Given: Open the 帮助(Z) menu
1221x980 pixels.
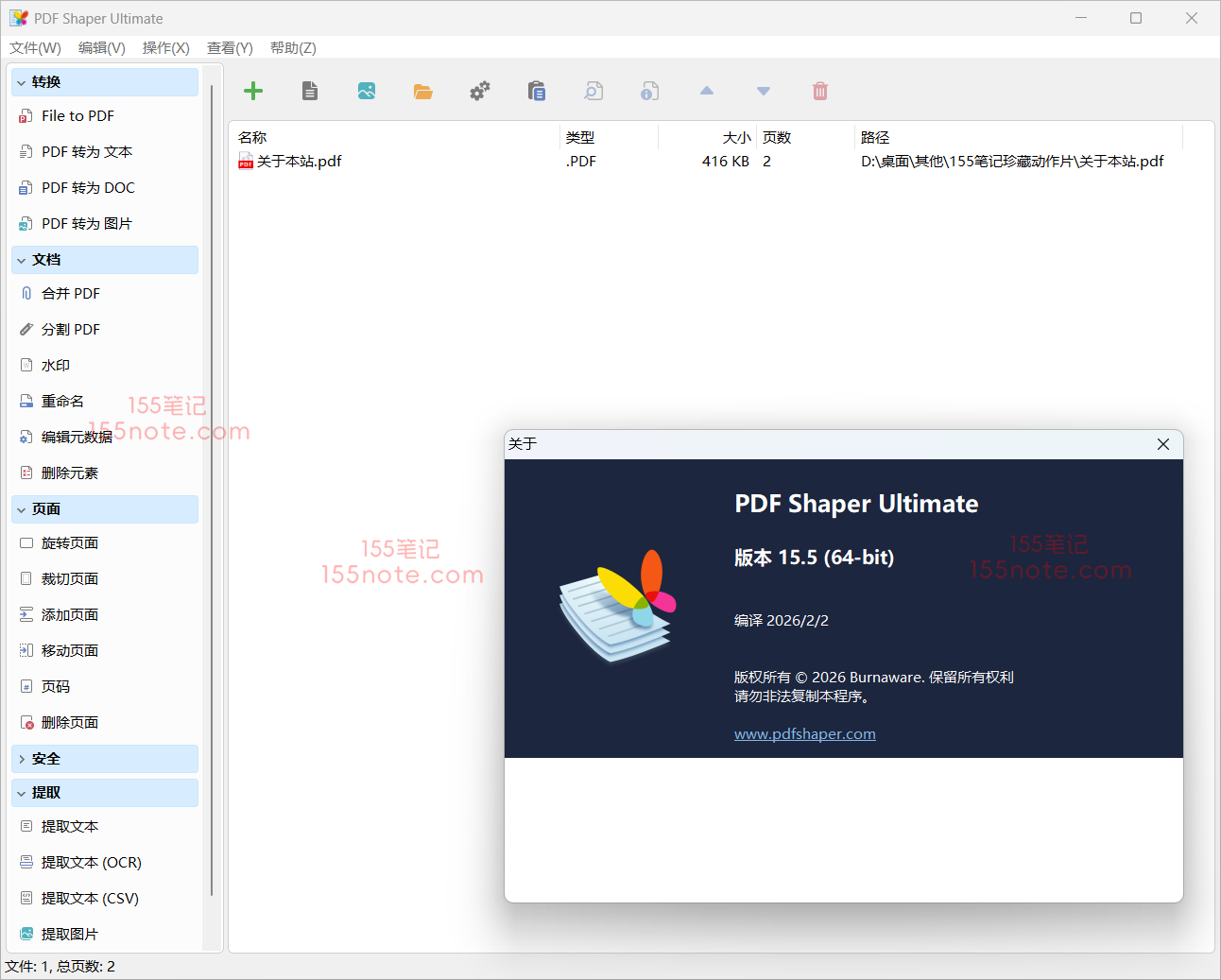Looking at the screenshot, I should [293, 48].
